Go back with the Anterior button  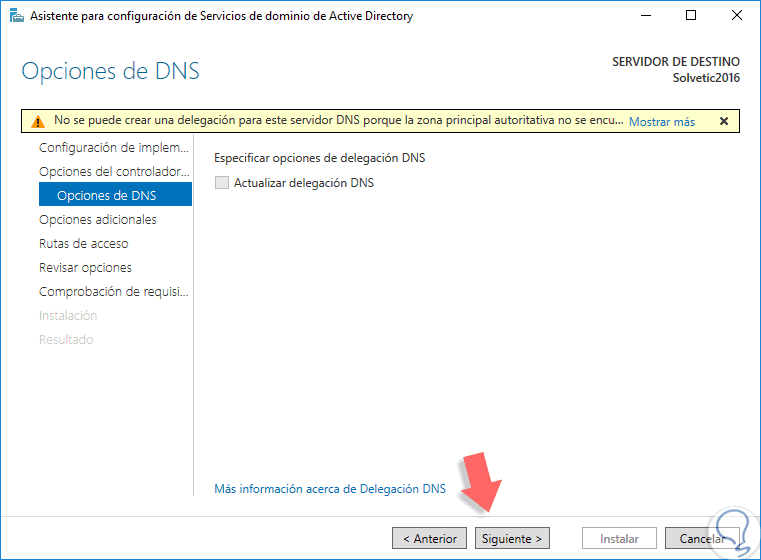pos(430,538)
